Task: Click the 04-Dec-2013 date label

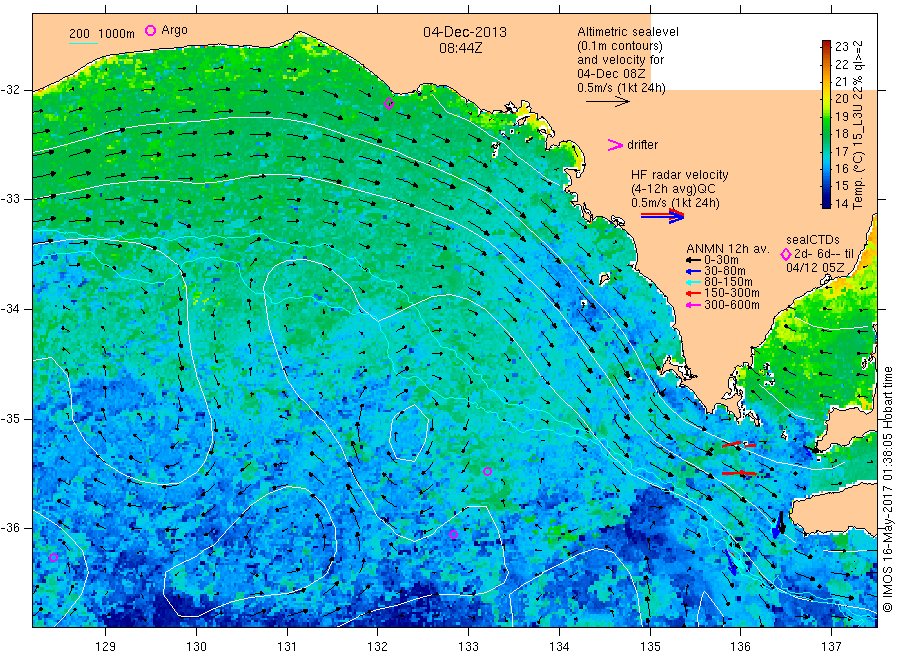Action: click(465, 32)
